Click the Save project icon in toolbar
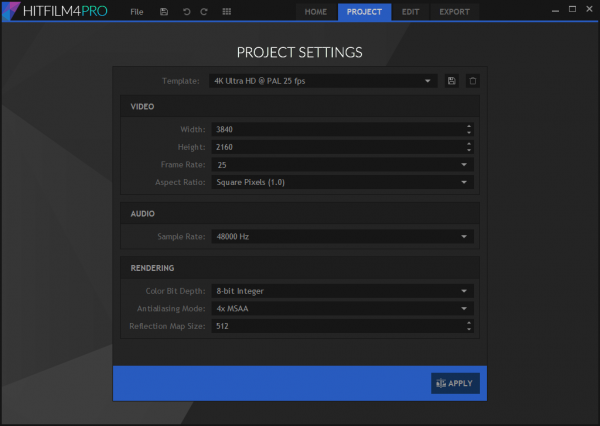600x426 pixels. (164, 12)
